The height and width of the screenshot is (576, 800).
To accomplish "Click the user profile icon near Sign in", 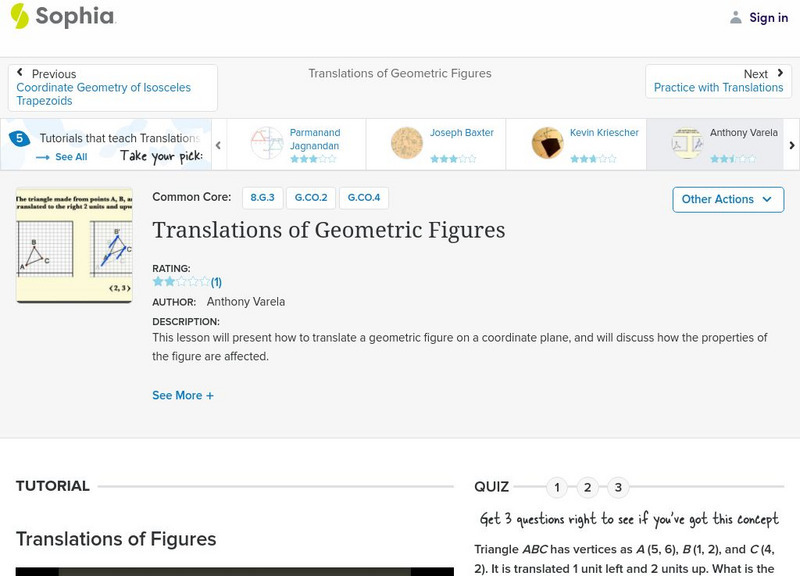I will (736, 17).
